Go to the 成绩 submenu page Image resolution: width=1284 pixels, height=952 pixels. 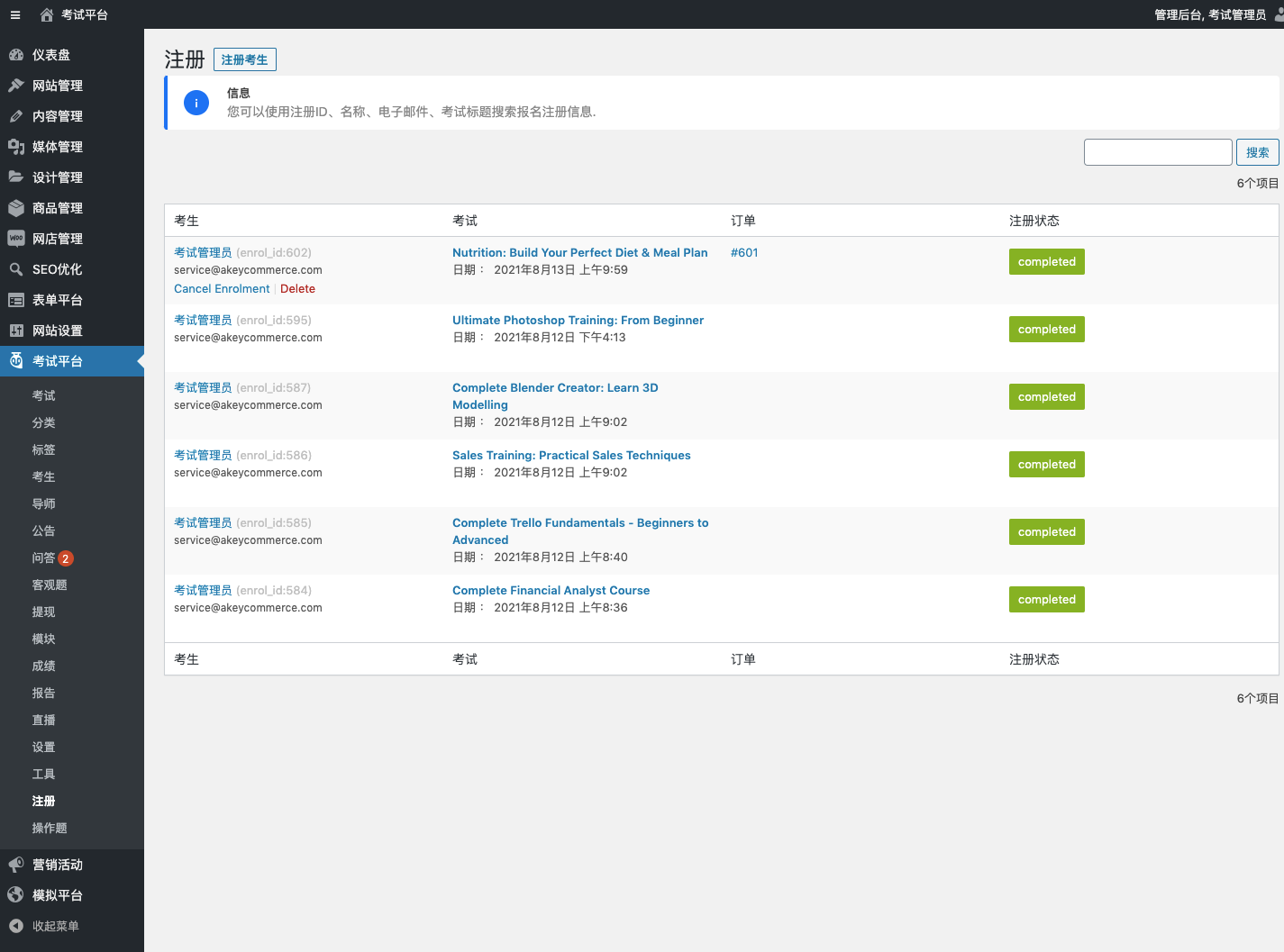(x=44, y=666)
